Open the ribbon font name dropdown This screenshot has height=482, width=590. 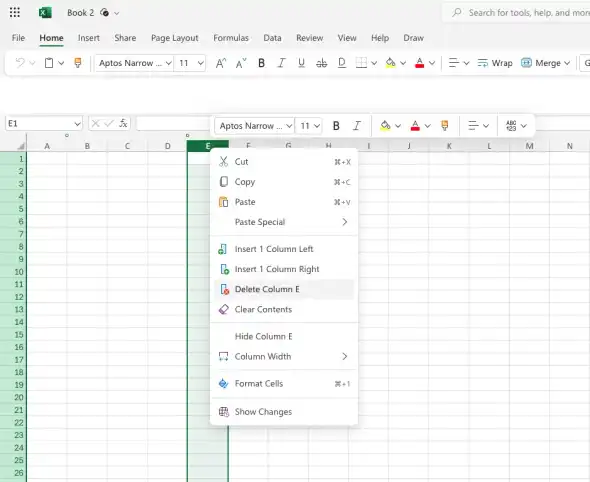[x=169, y=63]
